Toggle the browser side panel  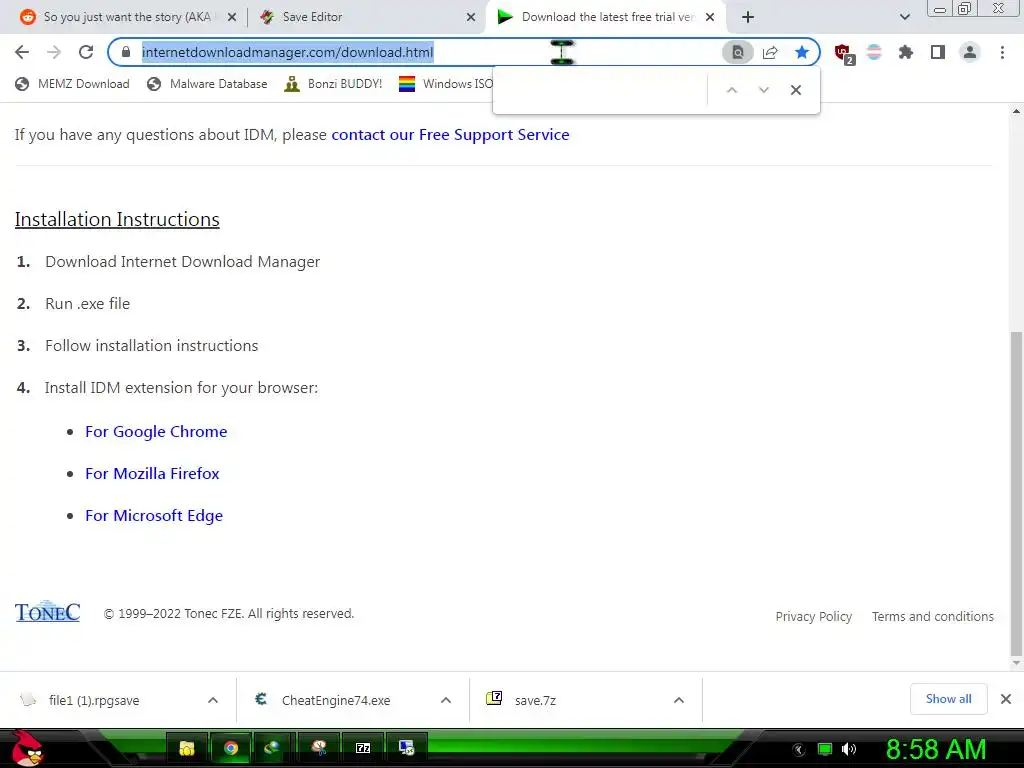click(938, 52)
